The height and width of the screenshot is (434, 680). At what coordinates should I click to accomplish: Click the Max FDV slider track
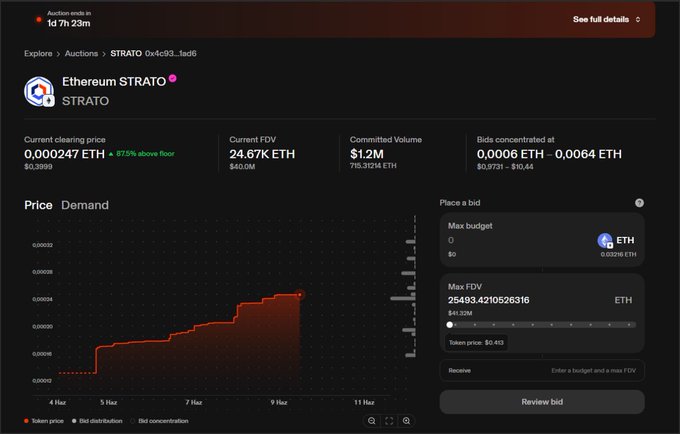[x=542, y=325]
